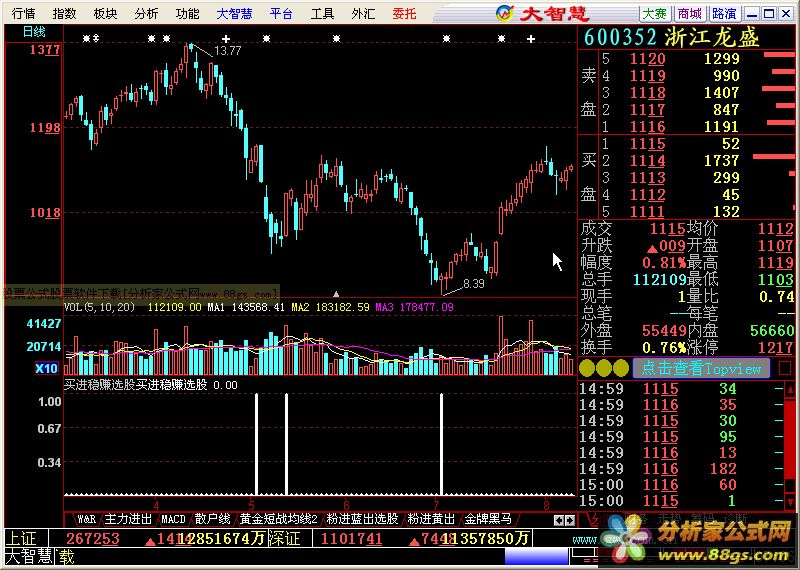800x570 pixels.
Task: Click the 量比 value 0.74
Action: 777,296
